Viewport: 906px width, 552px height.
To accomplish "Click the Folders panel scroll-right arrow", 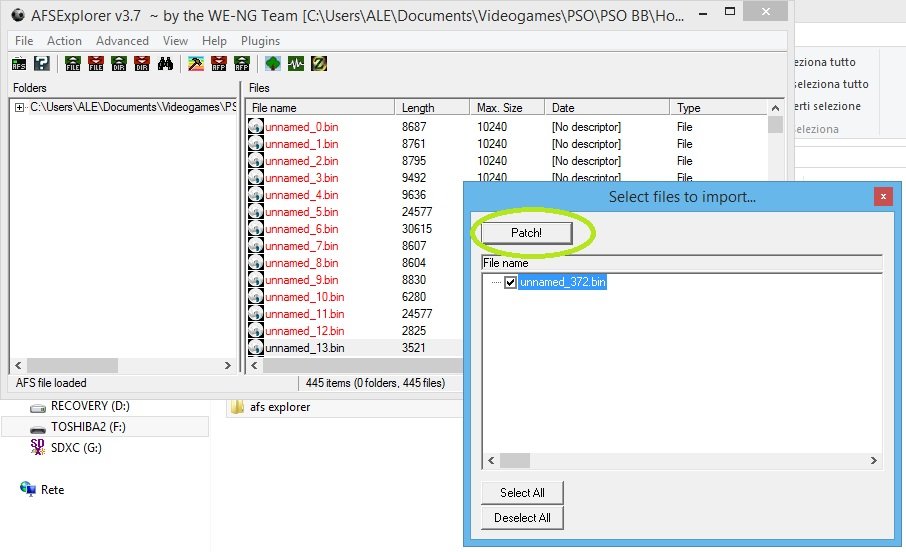I will [x=228, y=365].
